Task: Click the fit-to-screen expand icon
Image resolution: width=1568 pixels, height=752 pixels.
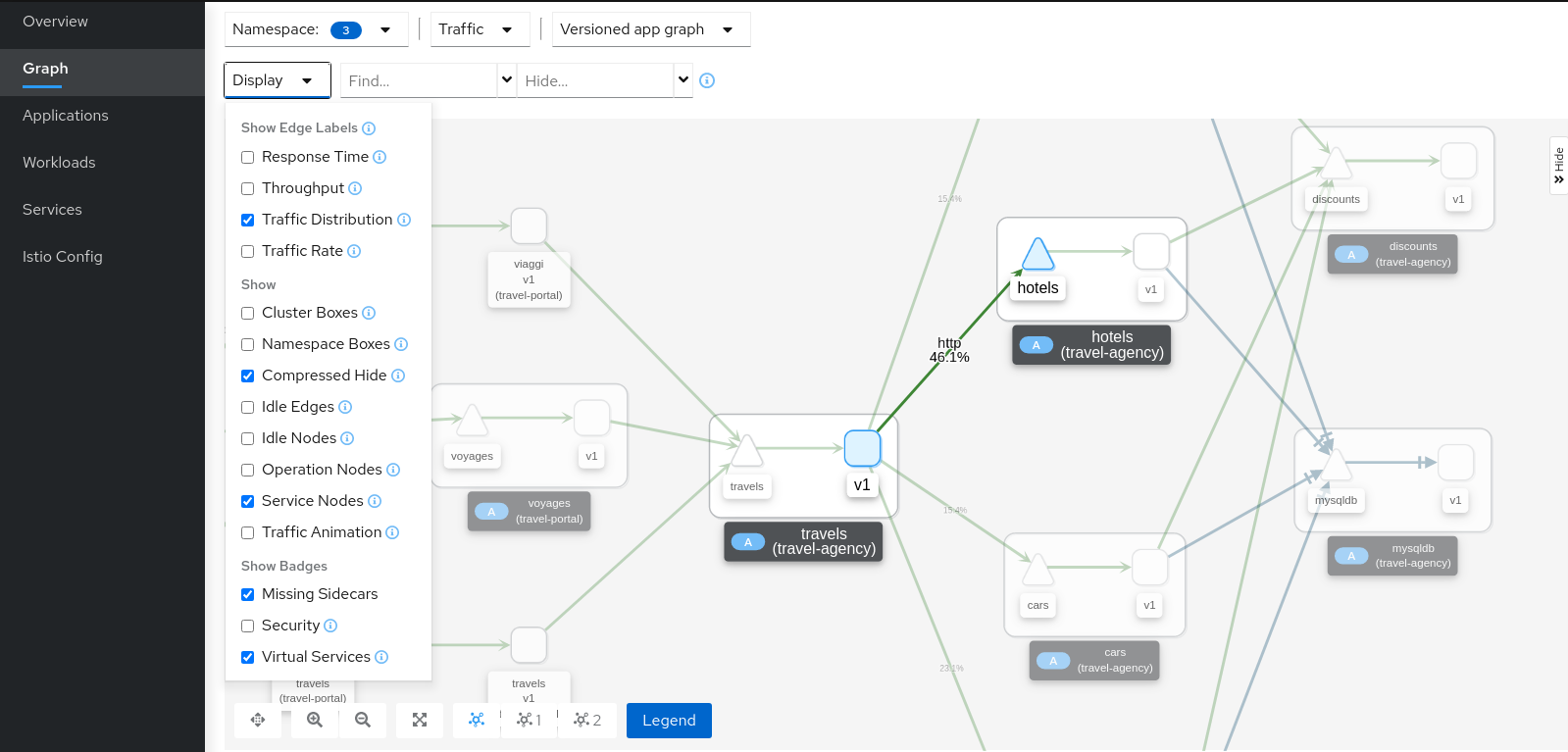Action: point(420,720)
